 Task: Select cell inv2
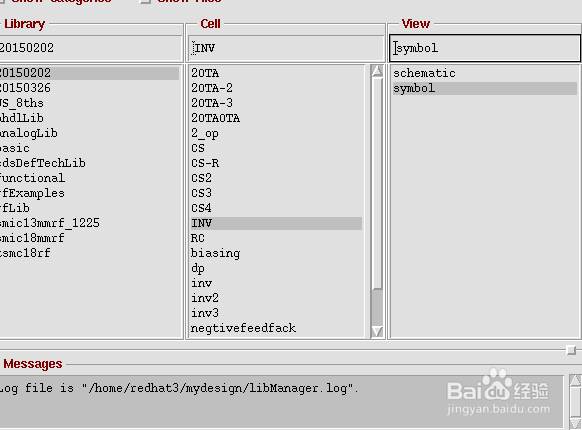(205, 298)
